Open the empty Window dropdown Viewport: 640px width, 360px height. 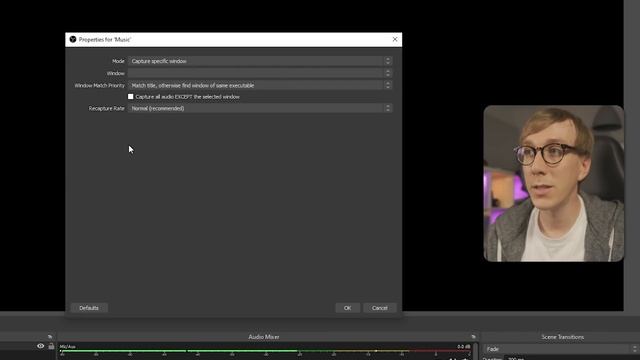pyautogui.click(x=260, y=73)
